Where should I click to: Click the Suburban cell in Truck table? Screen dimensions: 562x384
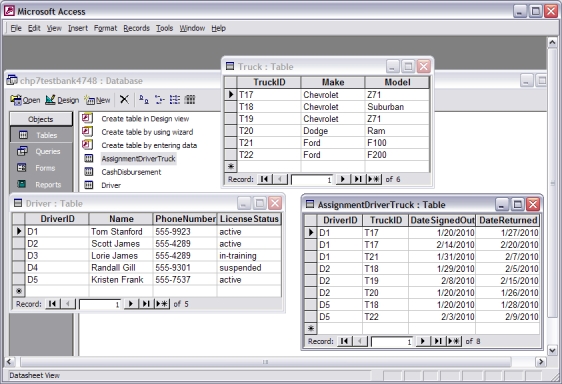click(397, 107)
